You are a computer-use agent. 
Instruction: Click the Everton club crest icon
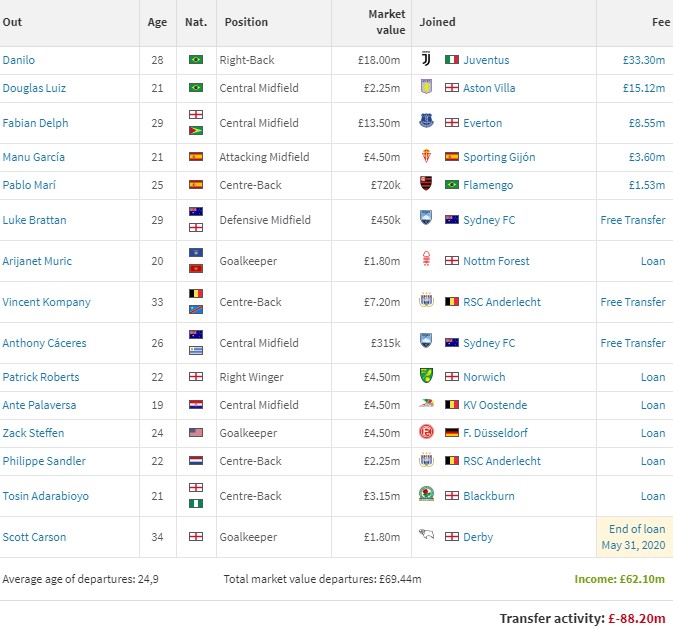[x=428, y=123]
